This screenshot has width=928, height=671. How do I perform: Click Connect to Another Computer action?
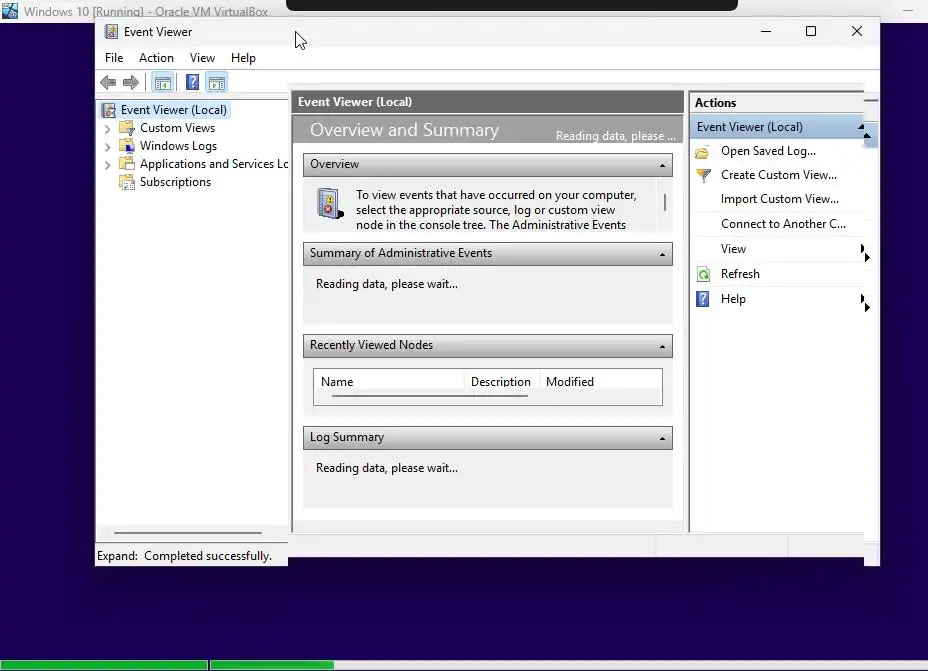pos(783,224)
